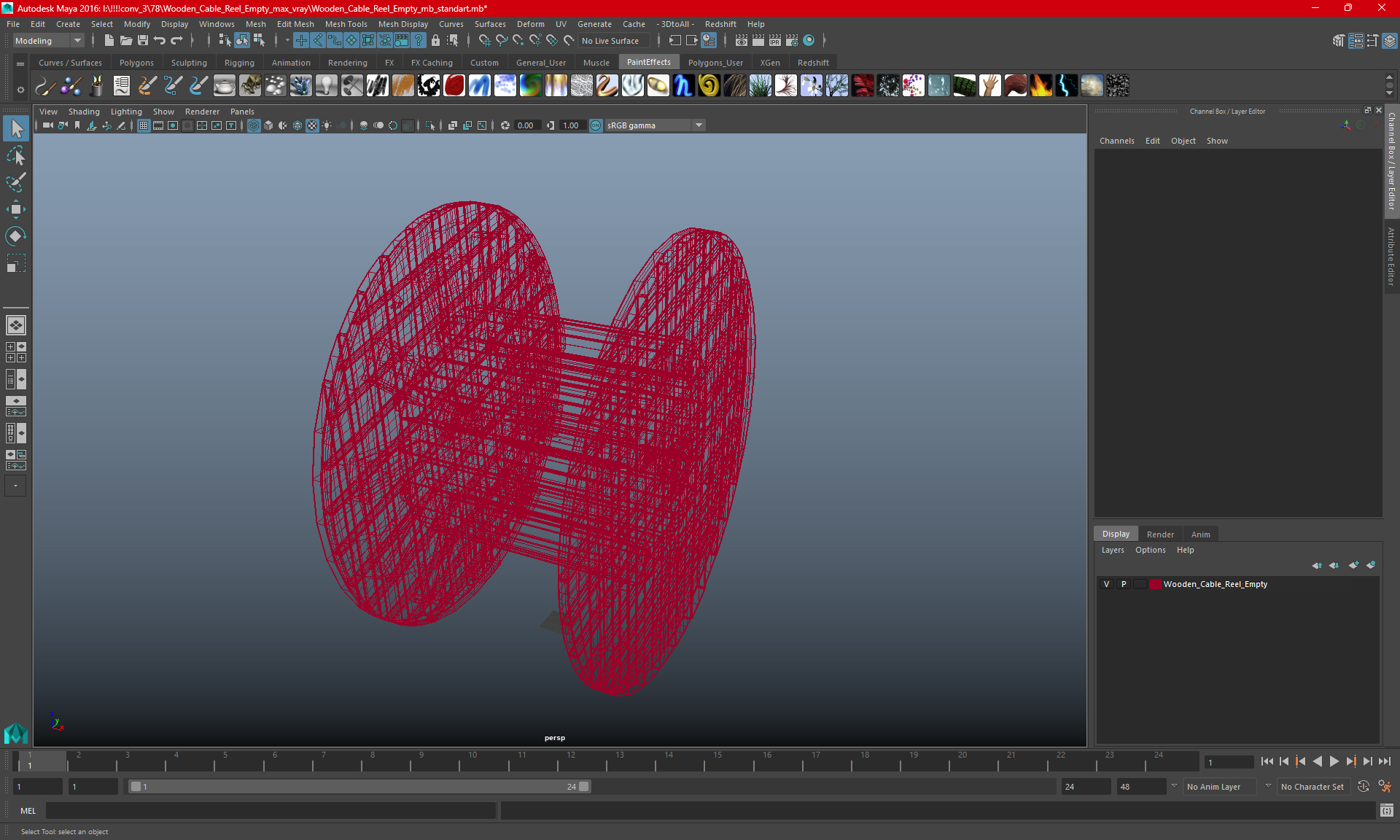
Task: Activate the Lasso Select tool
Action: point(16,156)
